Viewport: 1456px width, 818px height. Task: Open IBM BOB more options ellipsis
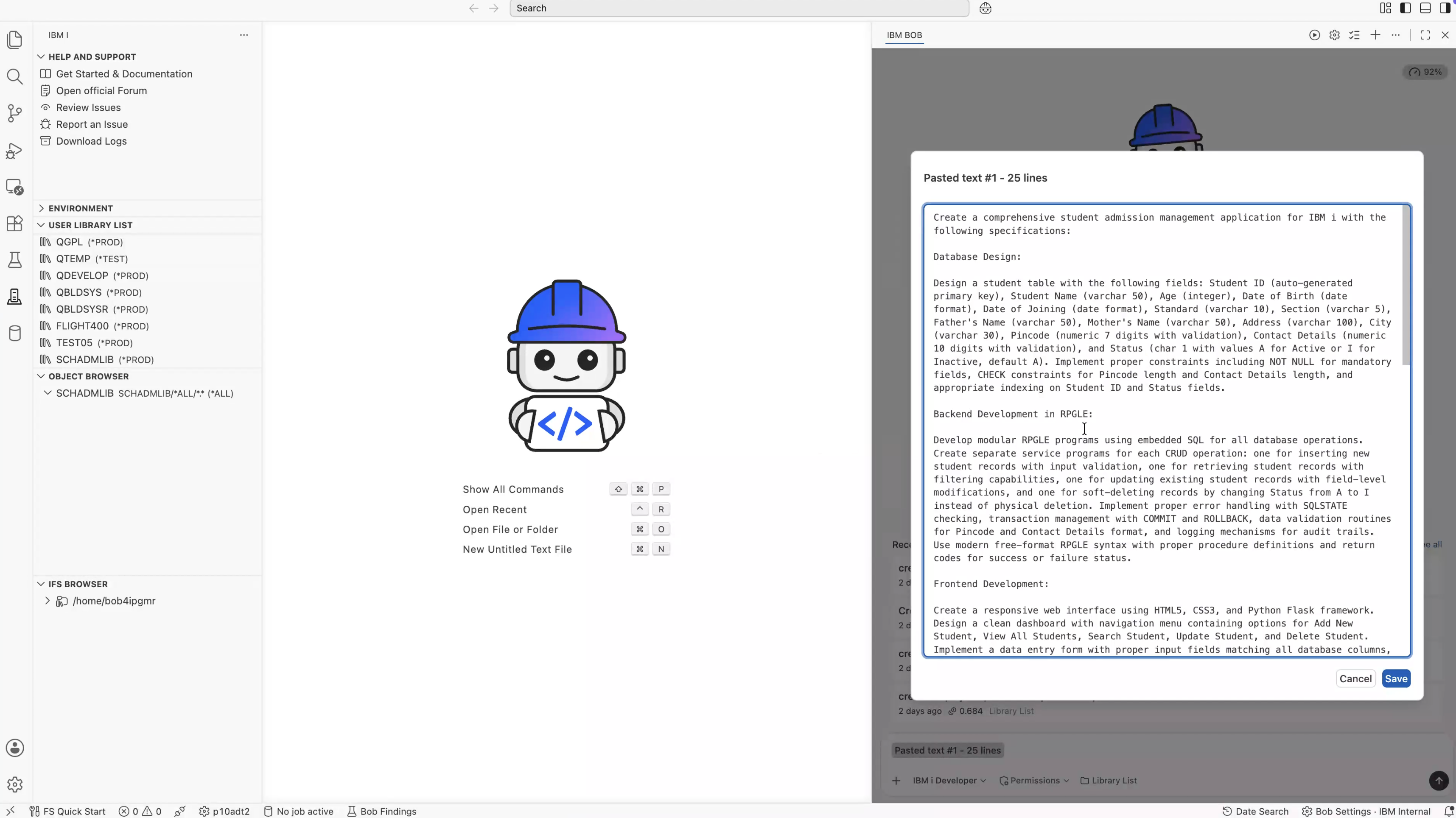coord(1395,35)
